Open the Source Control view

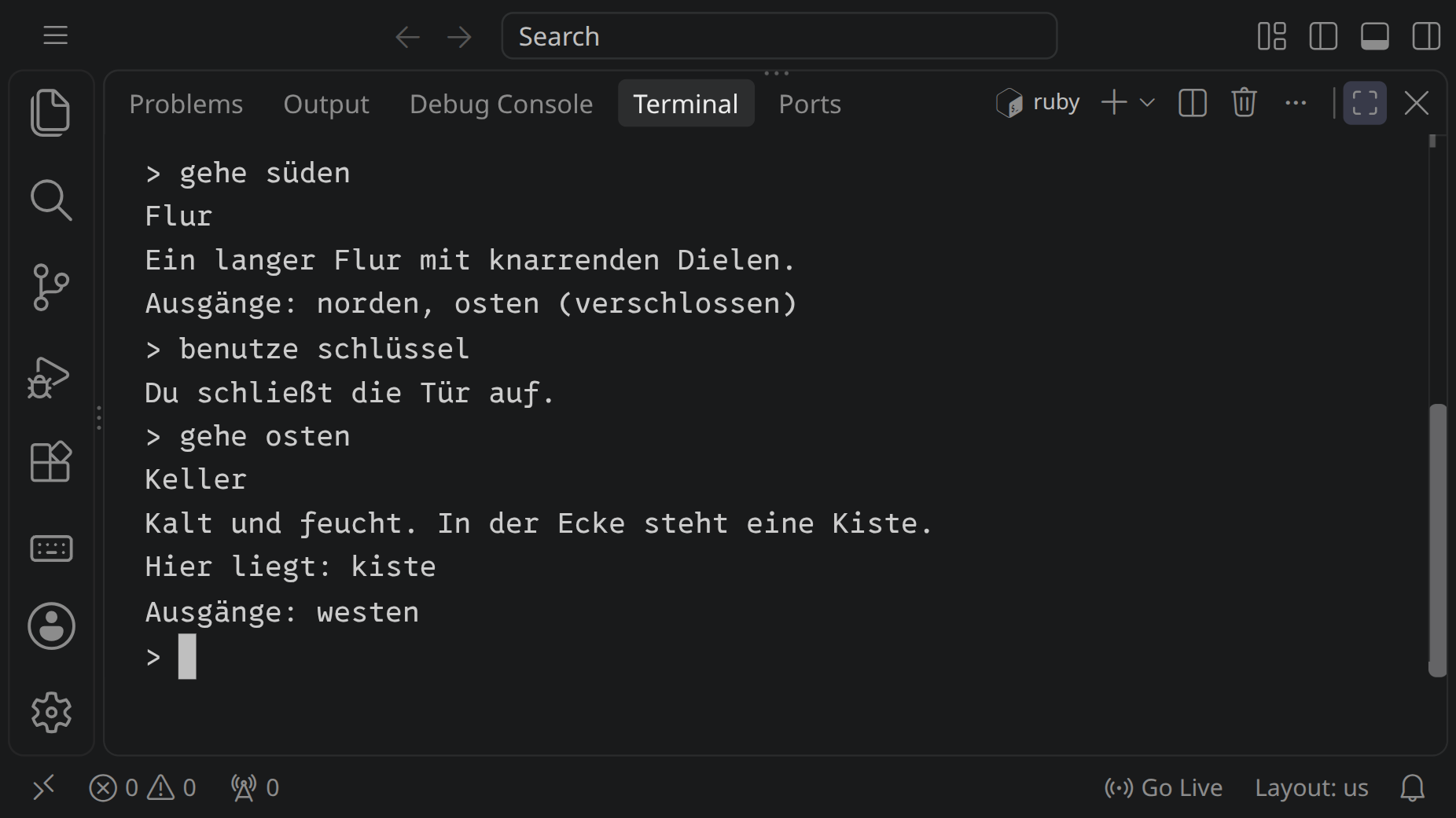pyautogui.click(x=51, y=287)
